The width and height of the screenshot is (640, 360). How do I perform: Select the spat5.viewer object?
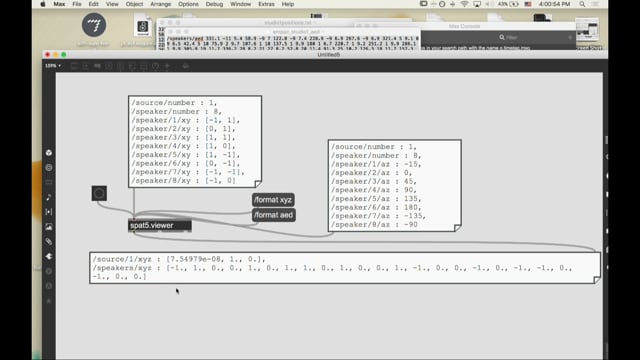[160, 226]
